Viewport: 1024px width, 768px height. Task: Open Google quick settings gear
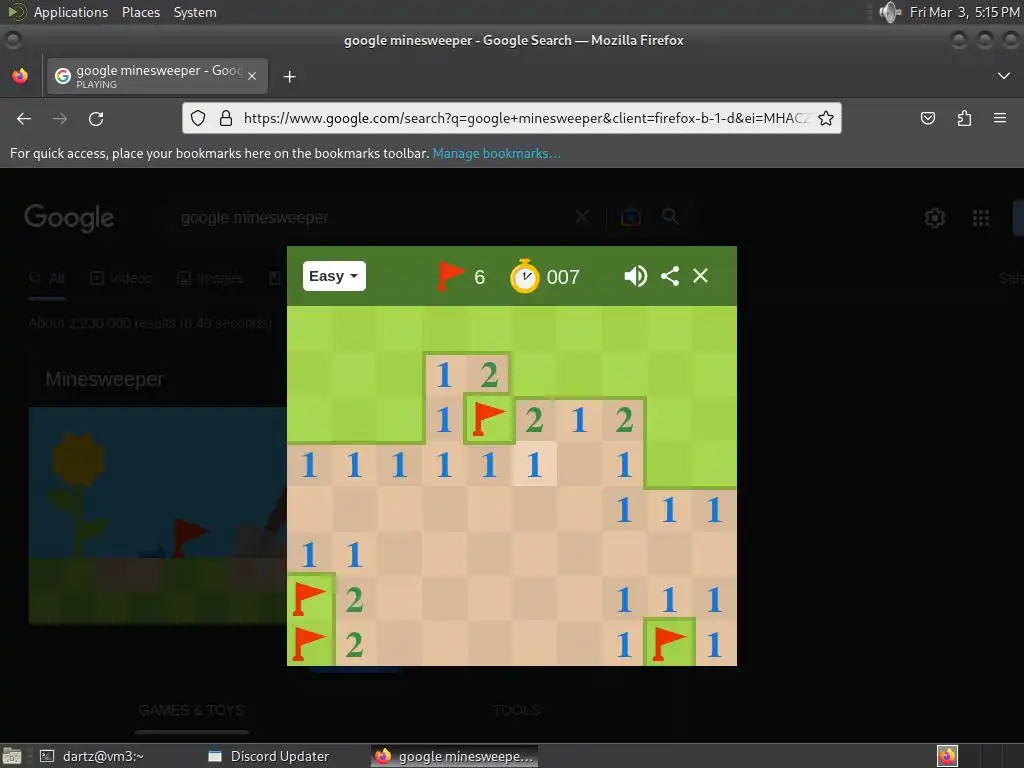pos(935,217)
